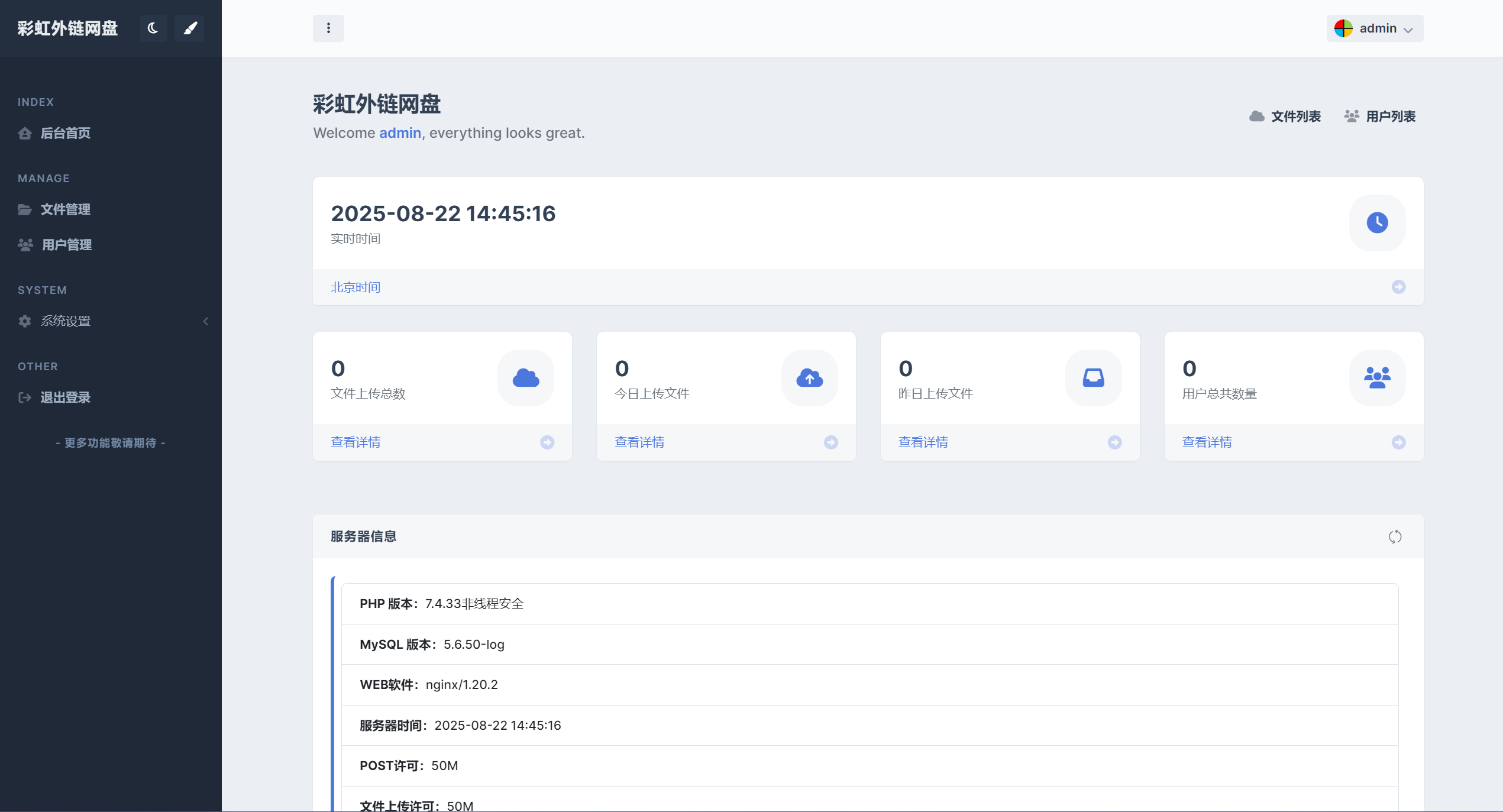Image resolution: width=1503 pixels, height=812 pixels.
Task: Click the inbox icon for 昨日上传文件
Action: pos(1093,378)
